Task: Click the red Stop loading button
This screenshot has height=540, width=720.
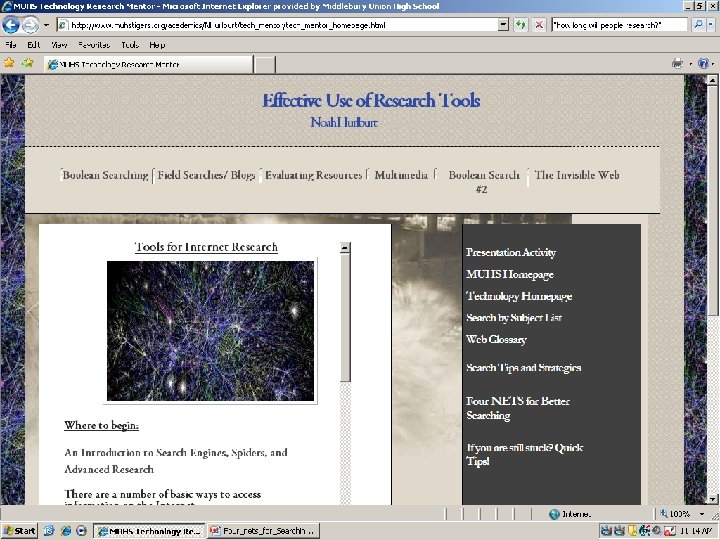Action: (x=539, y=25)
